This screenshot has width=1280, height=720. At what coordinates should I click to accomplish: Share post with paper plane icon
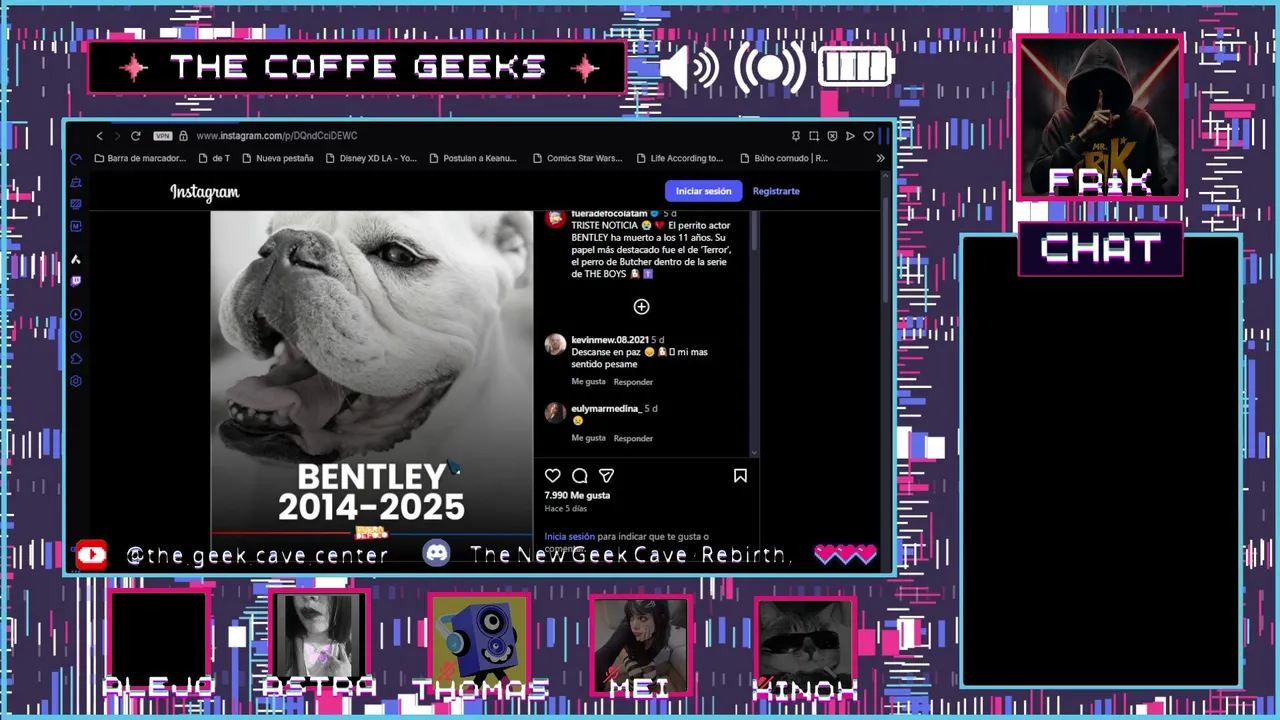[606, 476]
